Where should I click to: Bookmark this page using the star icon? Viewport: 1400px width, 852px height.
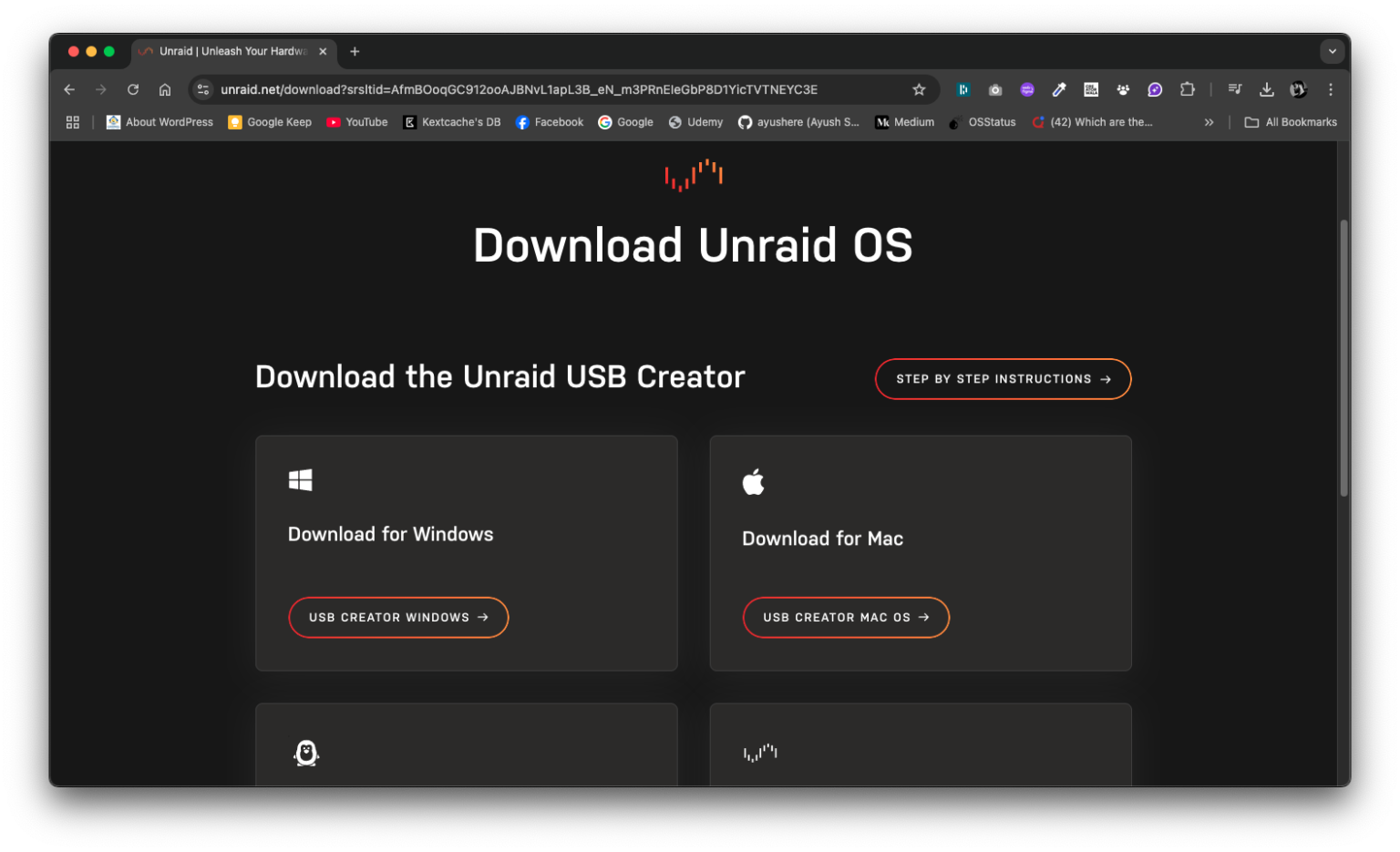(x=919, y=89)
